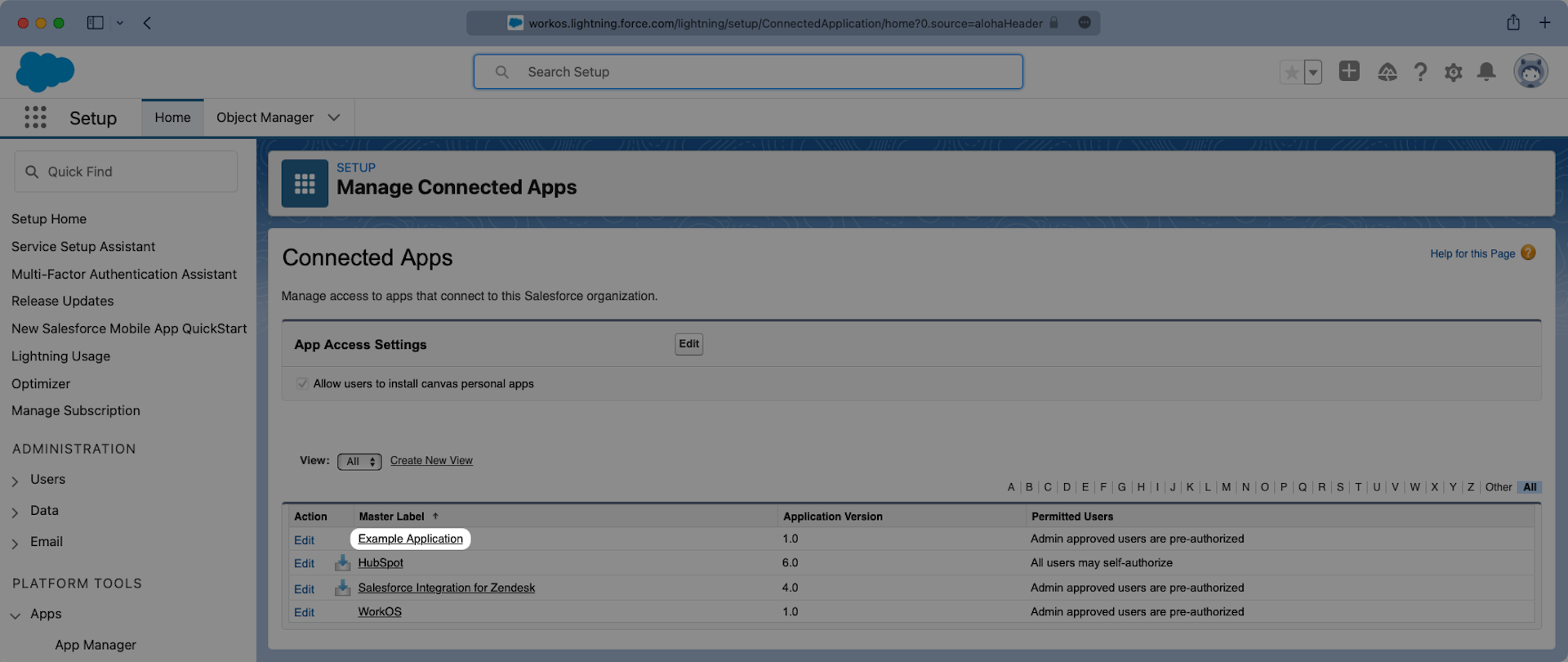Collapse the Apps section in sidebar
1568x662 pixels.
pyautogui.click(x=16, y=615)
